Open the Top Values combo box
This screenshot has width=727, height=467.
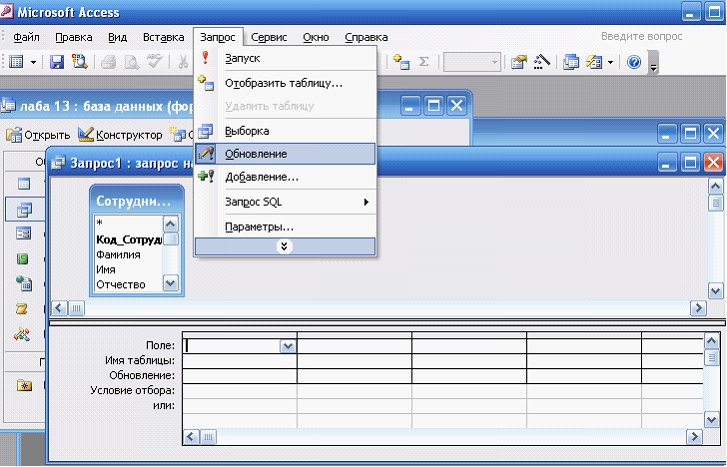(472, 62)
